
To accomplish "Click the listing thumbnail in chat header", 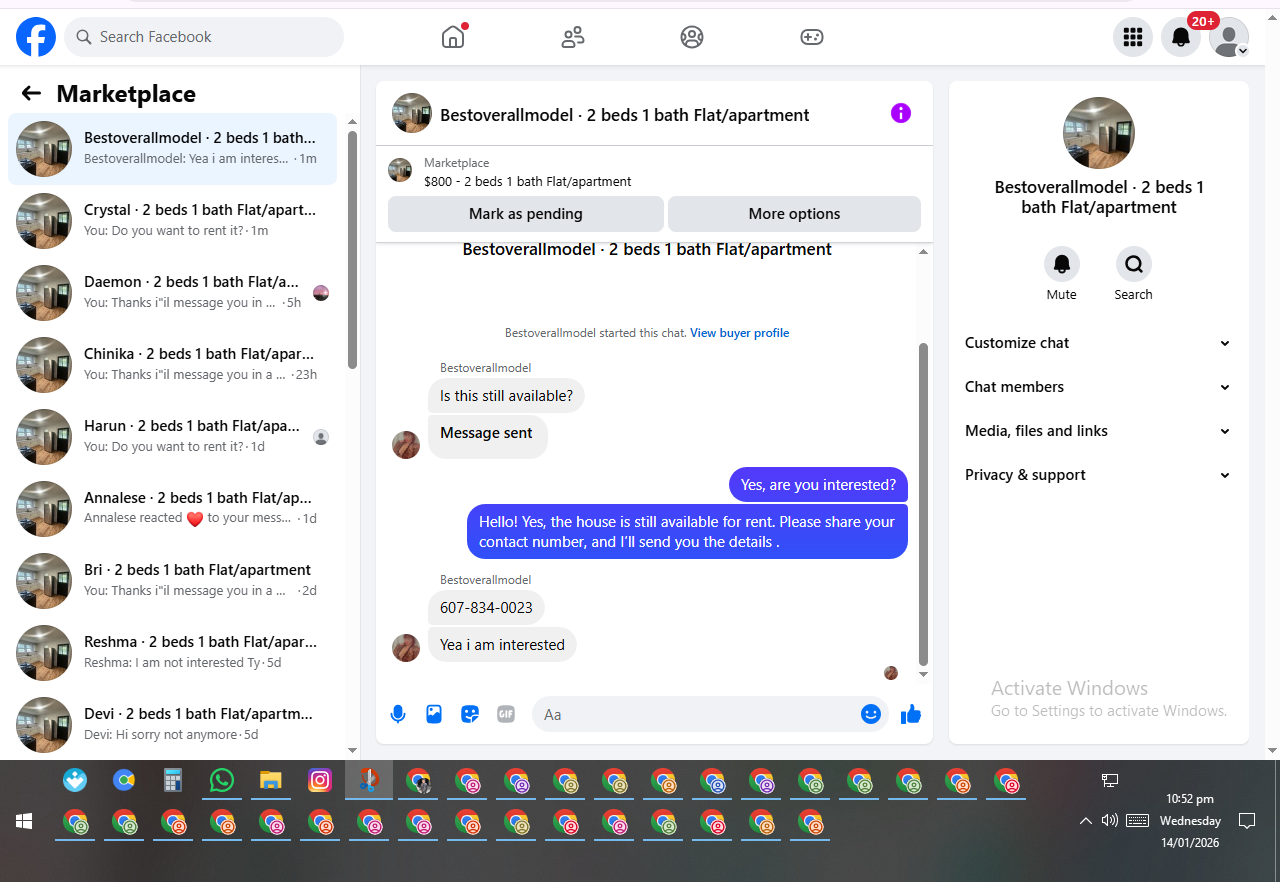I will pyautogui.click(x=412, y=113).
